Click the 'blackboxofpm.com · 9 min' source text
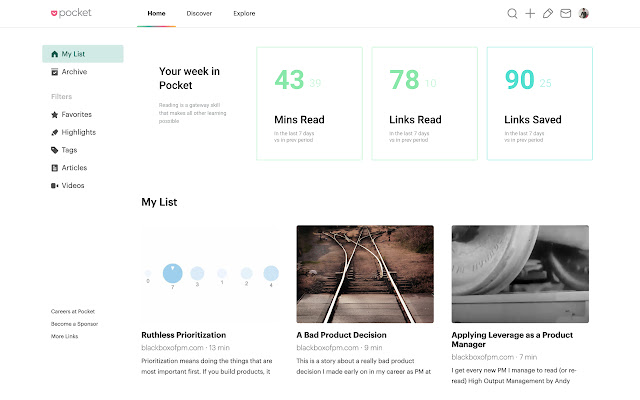Viewport: 640px width, 400px height. point(339,348)
